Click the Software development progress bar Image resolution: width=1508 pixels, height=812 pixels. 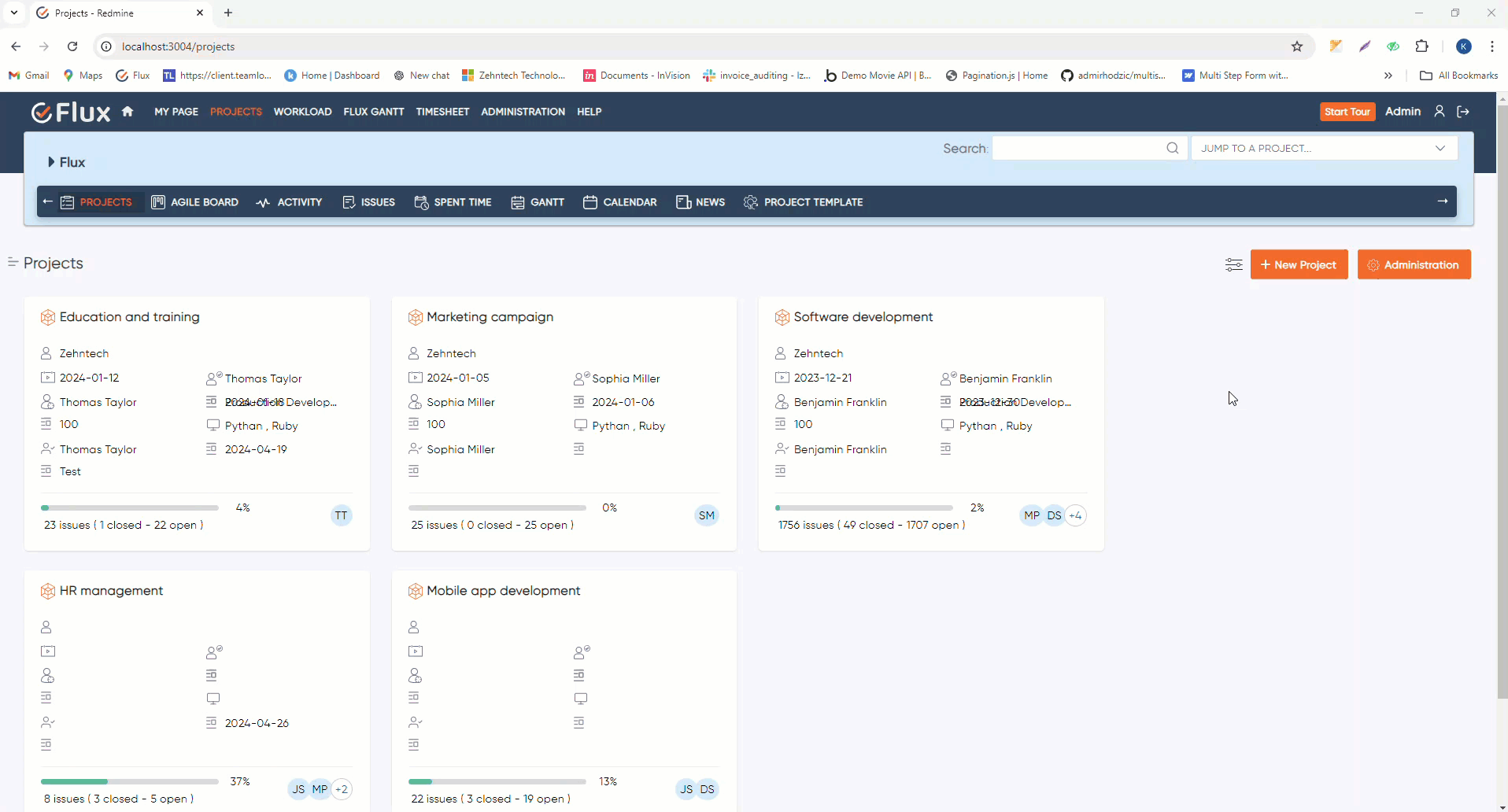tap(863, 508)
